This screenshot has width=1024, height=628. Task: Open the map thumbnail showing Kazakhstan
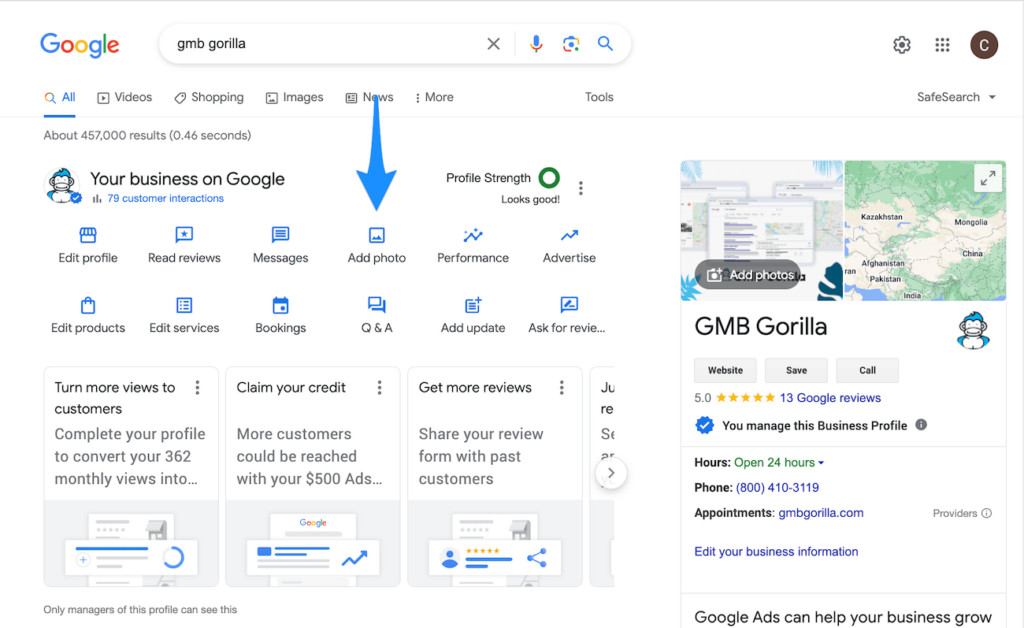(x=925, y=230)
